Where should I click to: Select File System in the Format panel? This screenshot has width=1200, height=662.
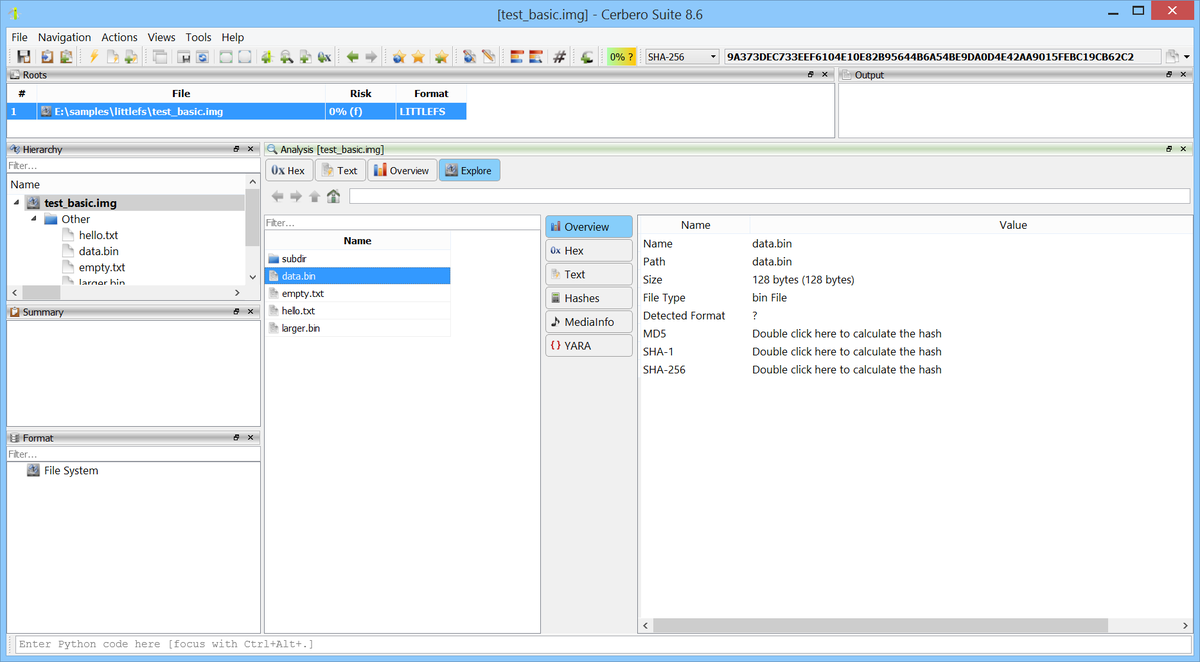(71, 470)
